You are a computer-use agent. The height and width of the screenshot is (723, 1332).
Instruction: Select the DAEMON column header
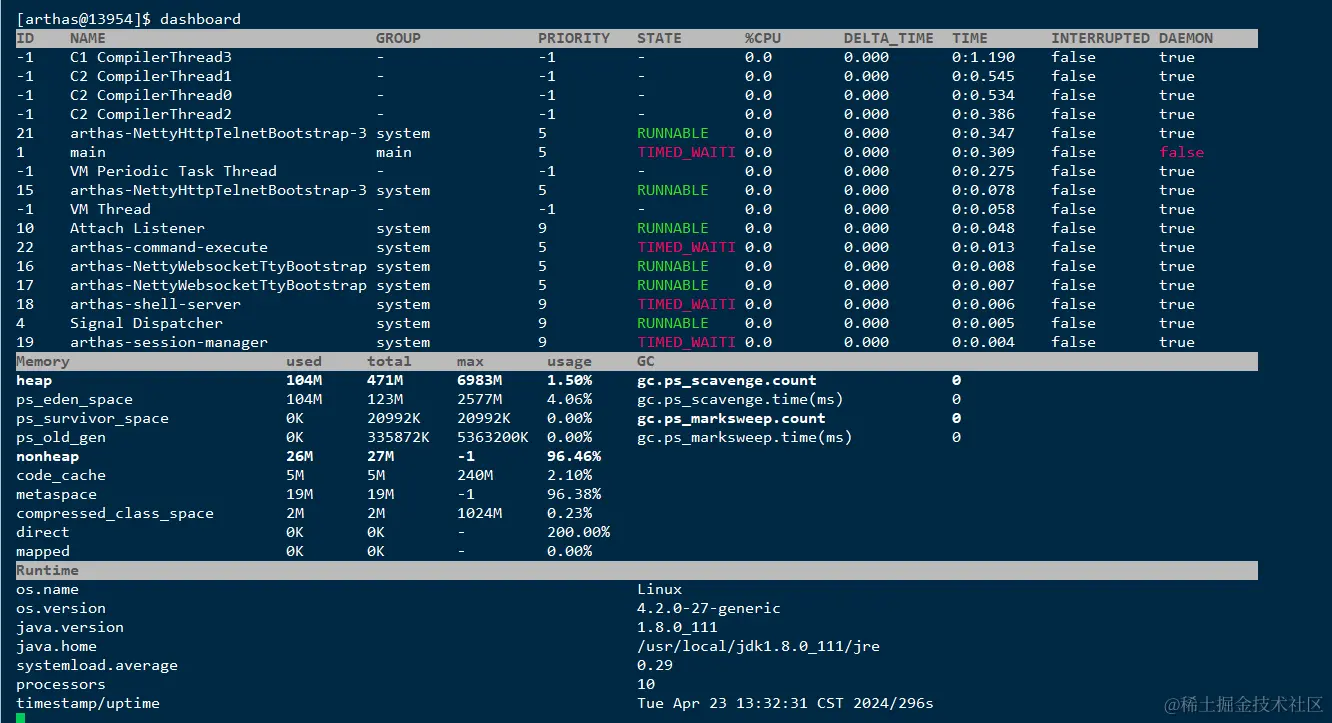[x=1186, y=38]
